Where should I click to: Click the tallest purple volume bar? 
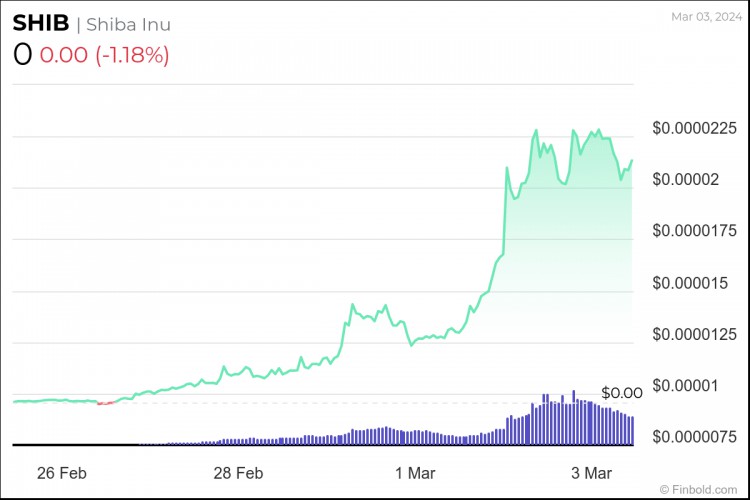coord(574,418)
